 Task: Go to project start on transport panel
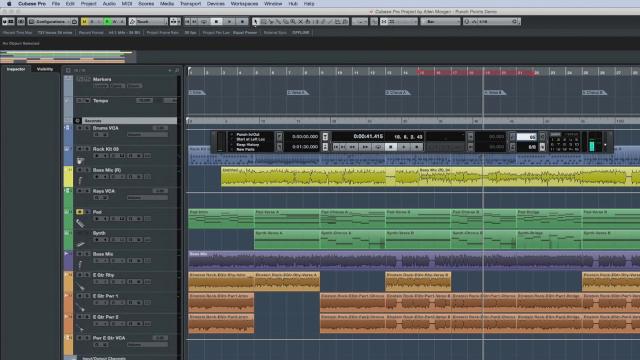[x=336, y=147]
